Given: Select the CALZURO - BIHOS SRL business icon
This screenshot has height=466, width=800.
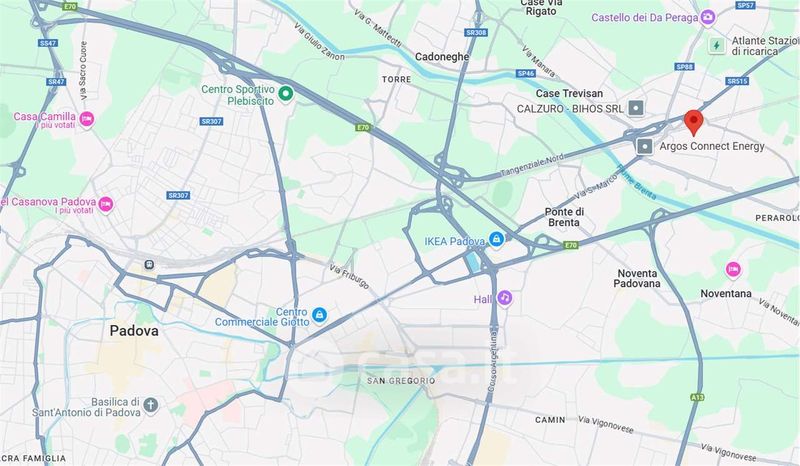Looking at the screenshot, I should [636, 108].
